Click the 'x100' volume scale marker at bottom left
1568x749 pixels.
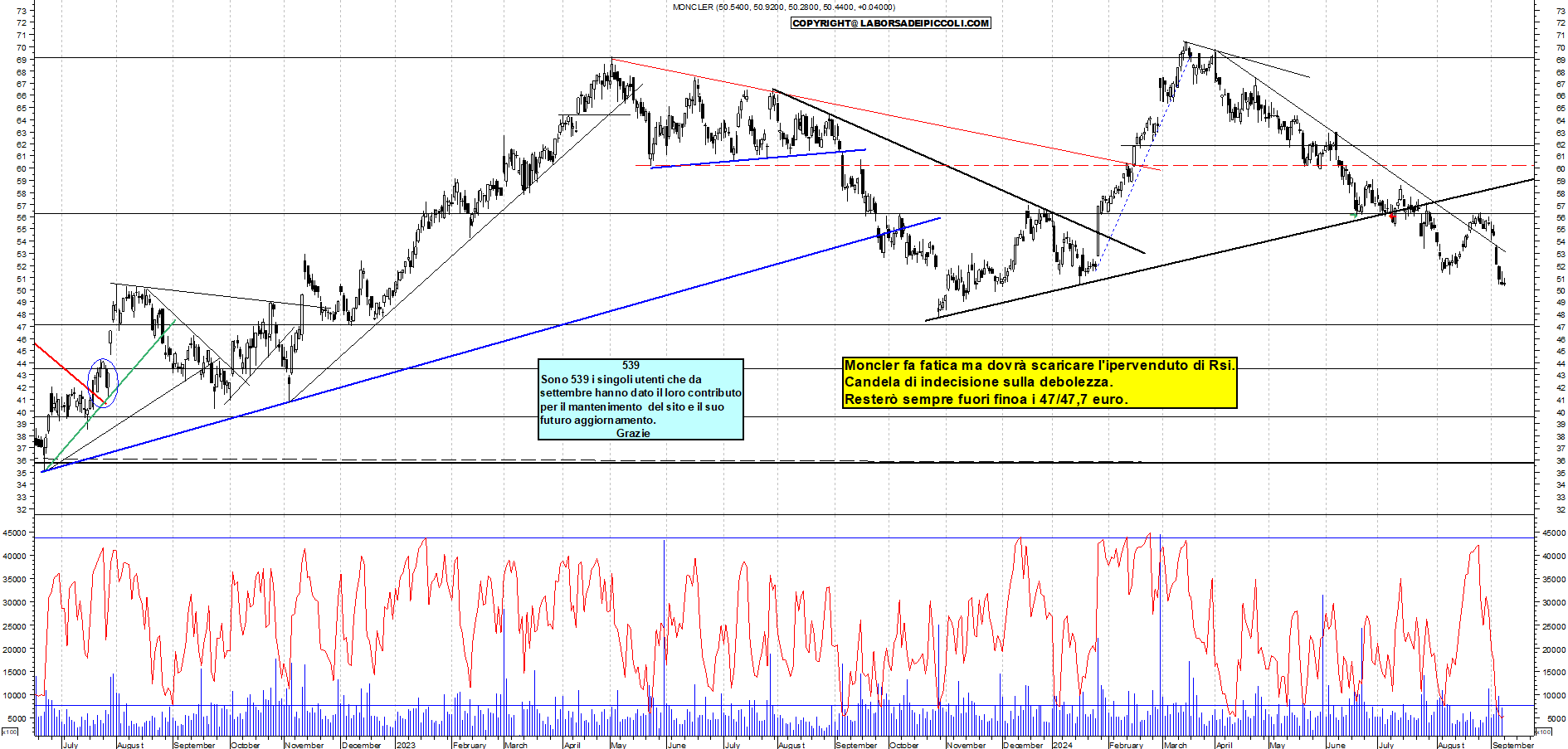point(9,732)
